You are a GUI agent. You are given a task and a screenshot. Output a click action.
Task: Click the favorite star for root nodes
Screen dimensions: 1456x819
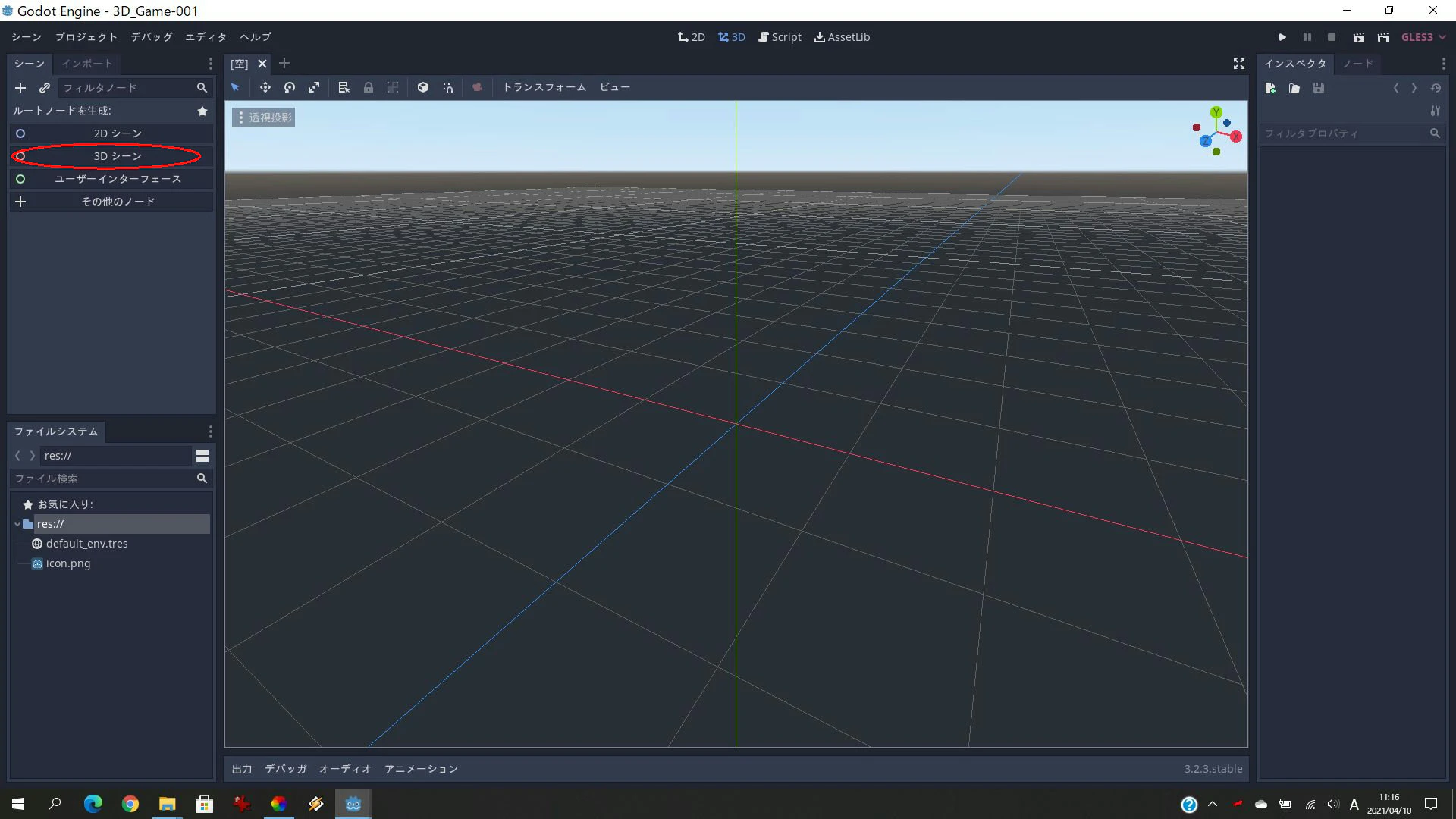(x=202, y=111)
